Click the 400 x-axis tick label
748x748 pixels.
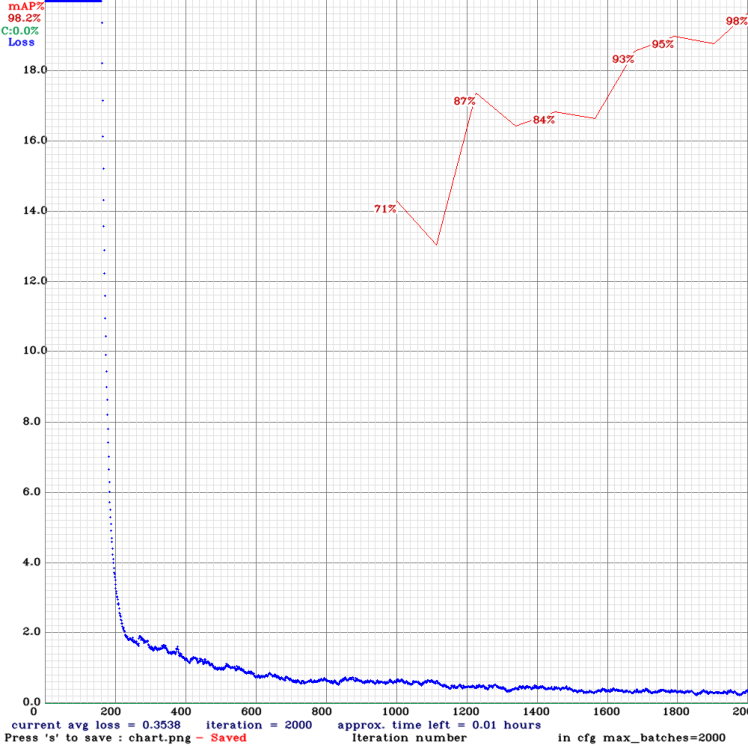(x=181, y=712)
